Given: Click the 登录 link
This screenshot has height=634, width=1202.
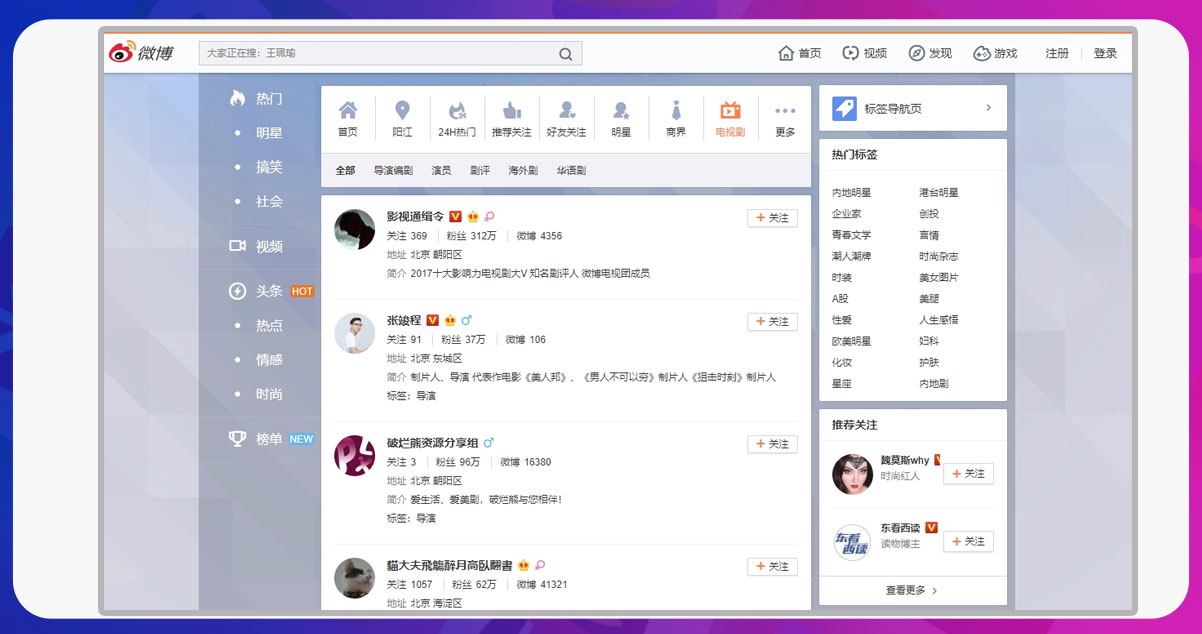Looking at the screenshot, I should click(x=1104, y=52).
